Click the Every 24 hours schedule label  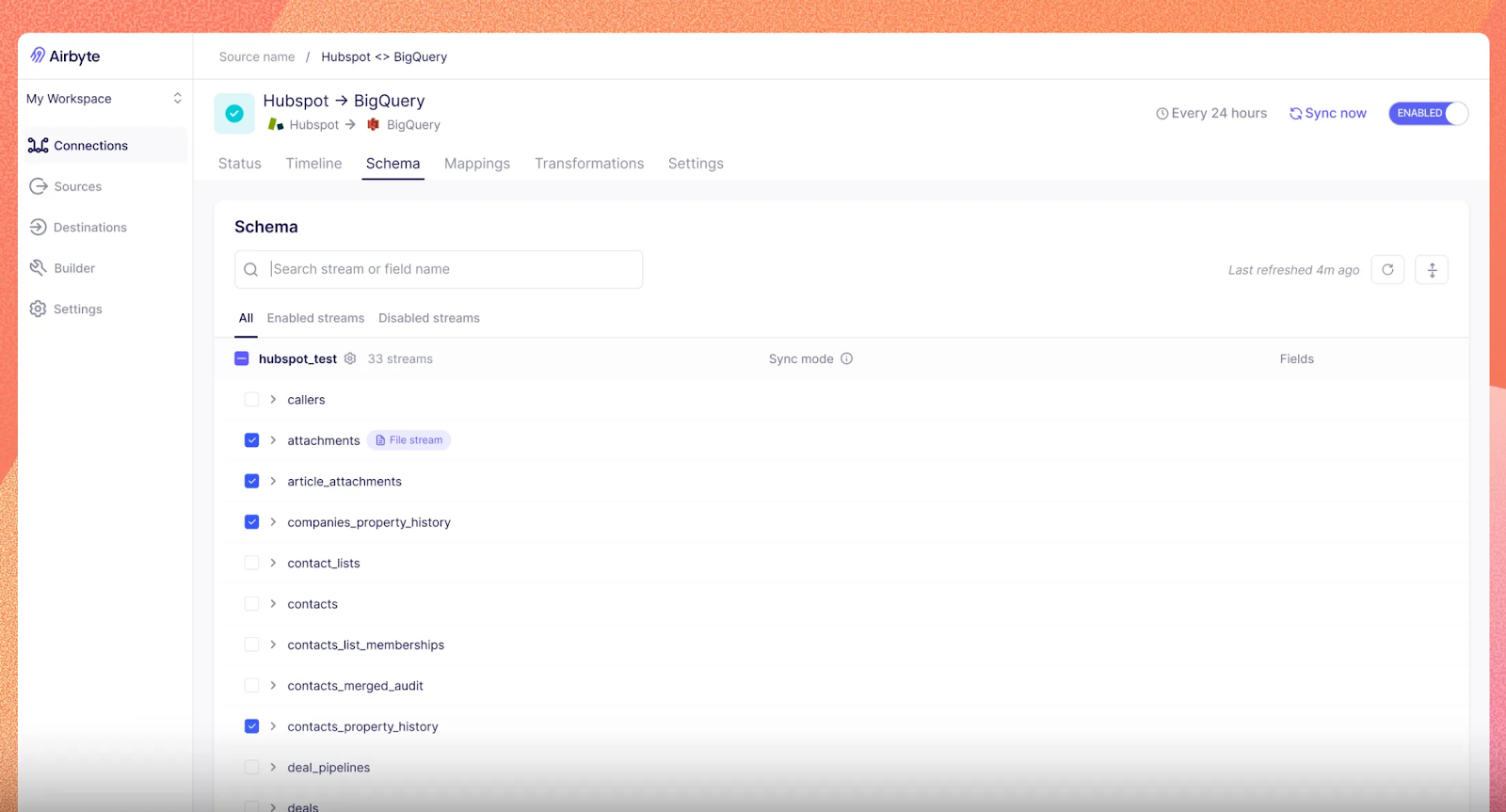pyautogui.click(x=1219, y=113)
